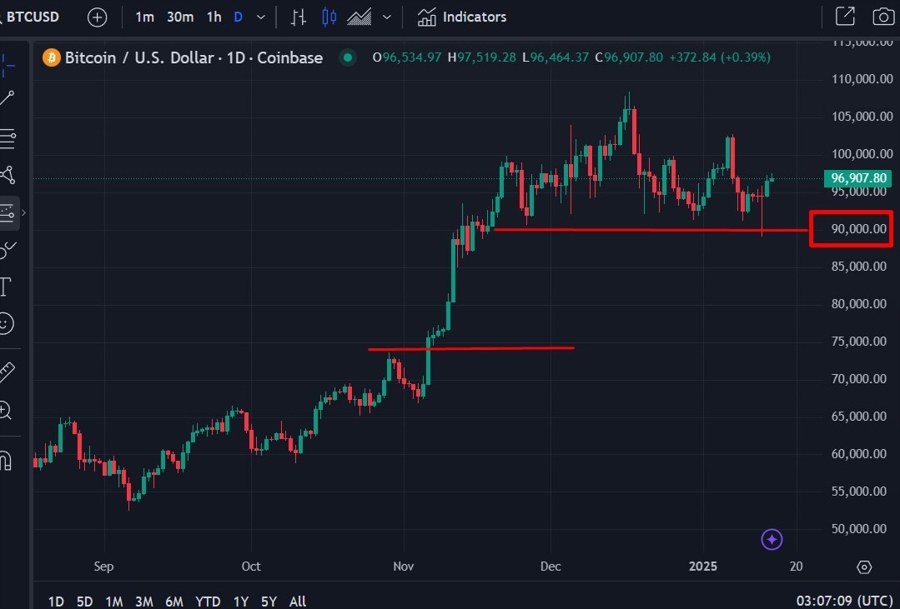Click the Dec label on the time axis
Image resolution: width=900 pixels, height=609 pixels.
click(x=550, y=567)
